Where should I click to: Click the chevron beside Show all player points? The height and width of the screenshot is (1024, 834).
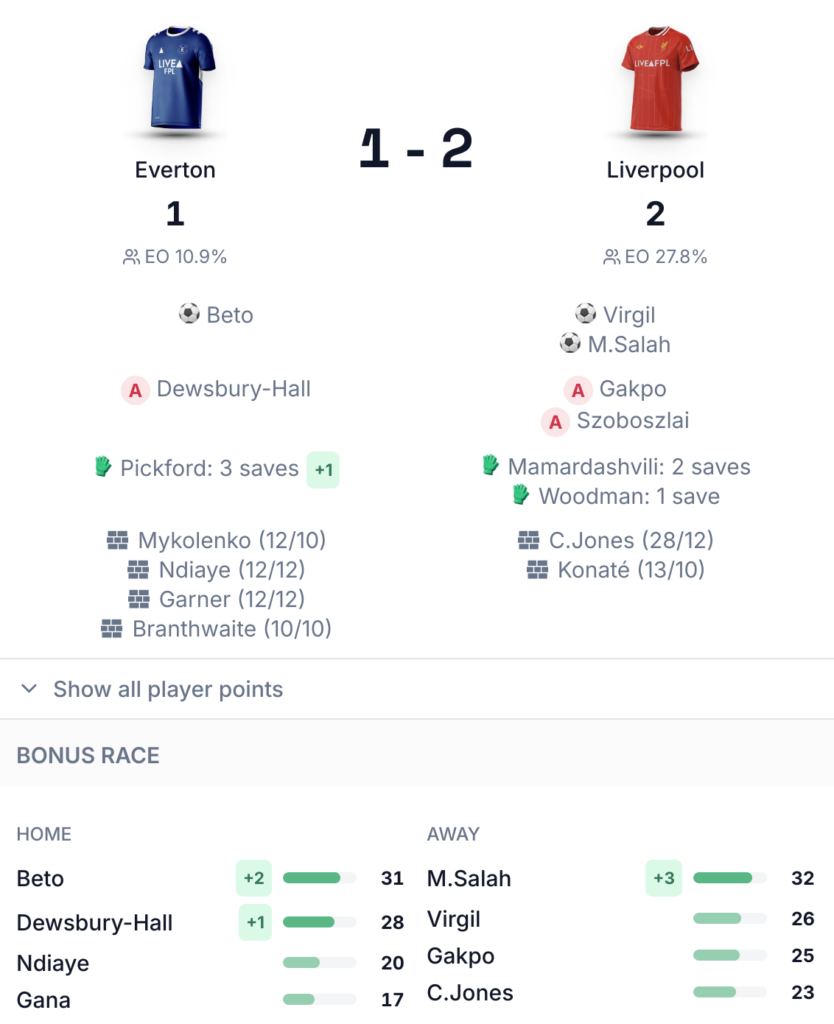[29, 689]
